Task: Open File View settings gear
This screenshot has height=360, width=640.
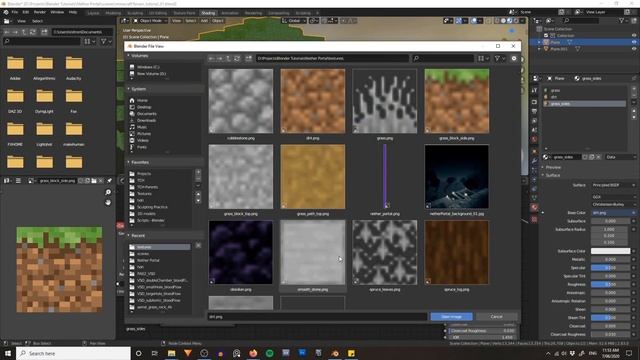Action: (x=514, y=58)
